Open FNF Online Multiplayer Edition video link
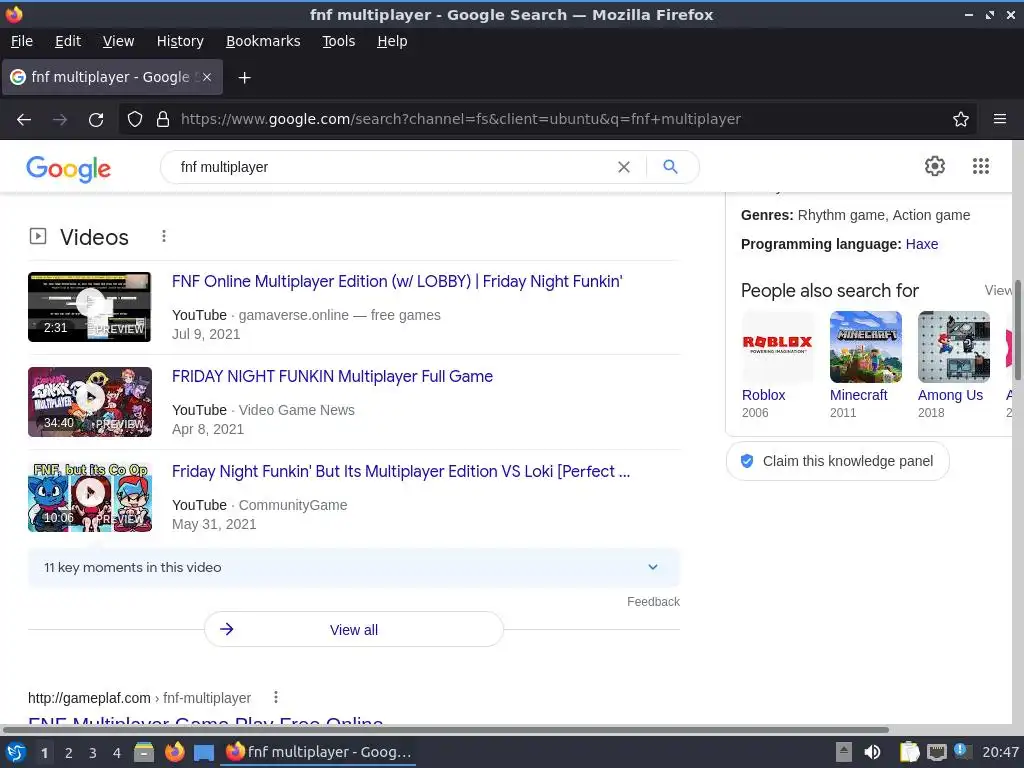This screenshot has width=1024, height=768. (x=397, y=281)
